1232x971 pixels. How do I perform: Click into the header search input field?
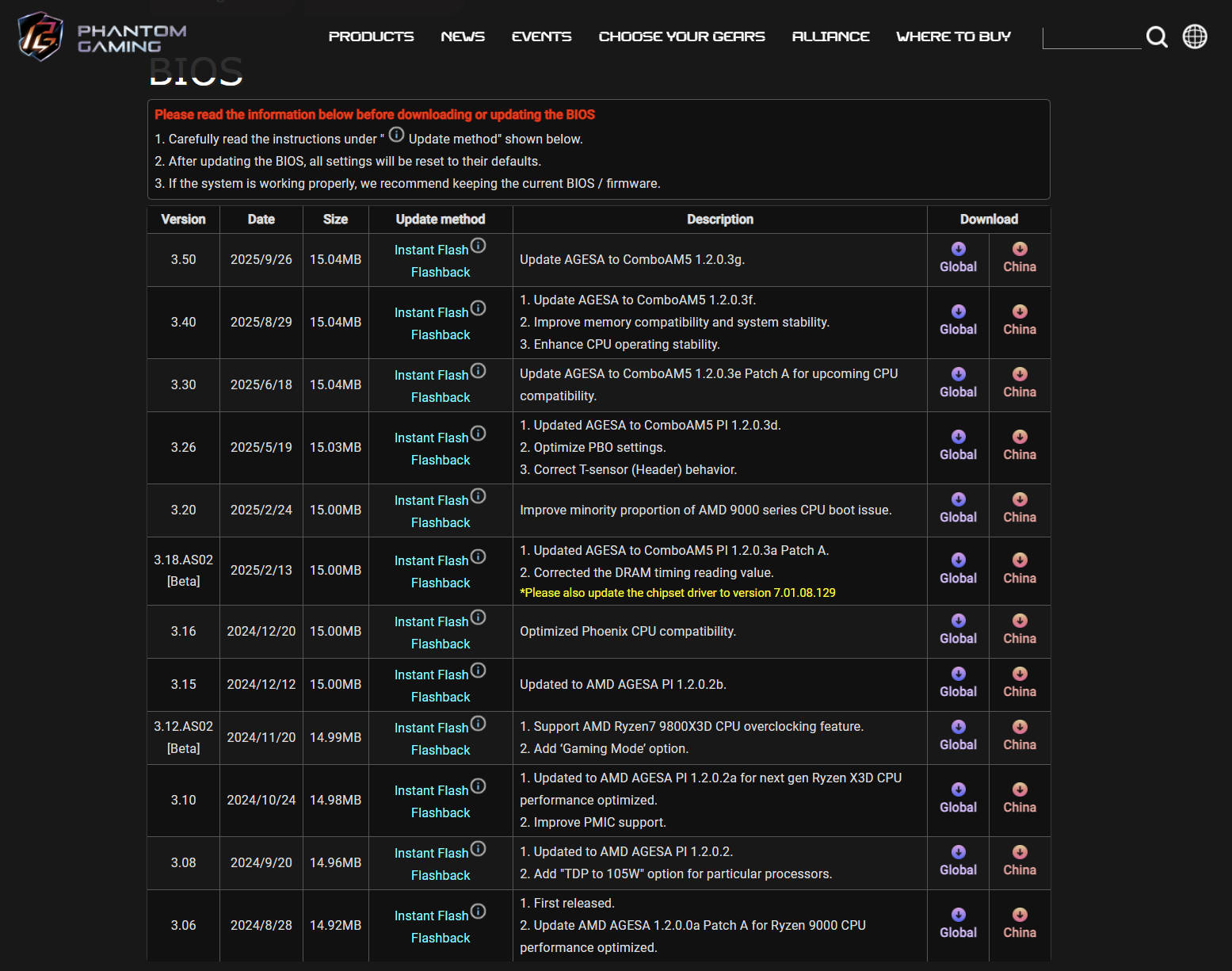1091,37
